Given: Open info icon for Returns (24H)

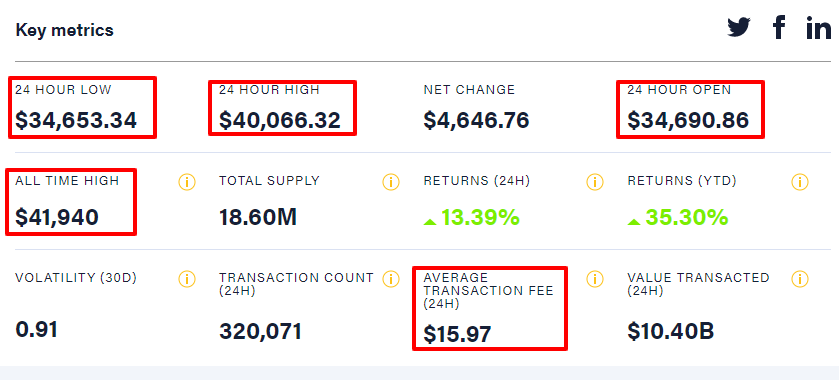Looking at the screenshot, I should [594, 182].
